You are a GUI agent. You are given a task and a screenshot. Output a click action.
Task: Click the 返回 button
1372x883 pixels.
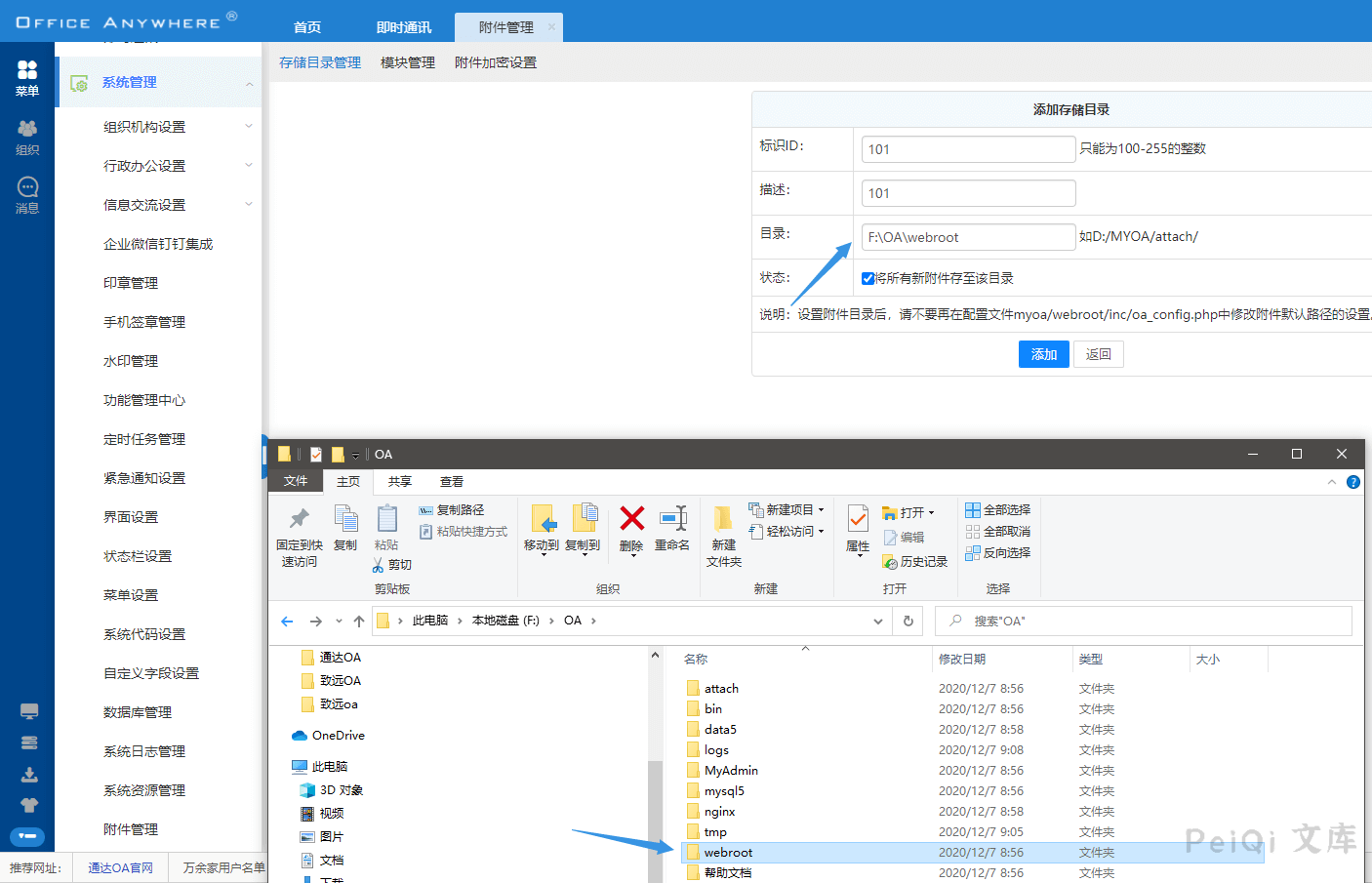click(x=1099, y=354)
